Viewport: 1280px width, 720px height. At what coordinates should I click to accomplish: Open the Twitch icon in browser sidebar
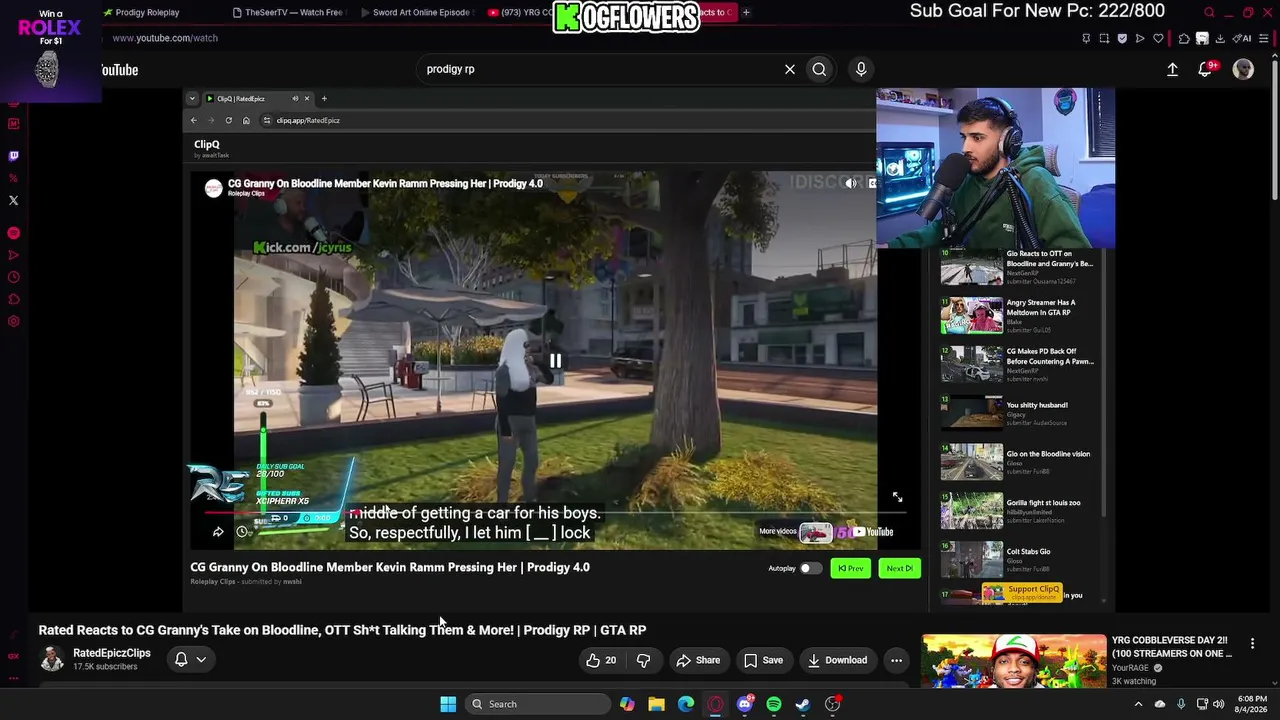[13, 156]
